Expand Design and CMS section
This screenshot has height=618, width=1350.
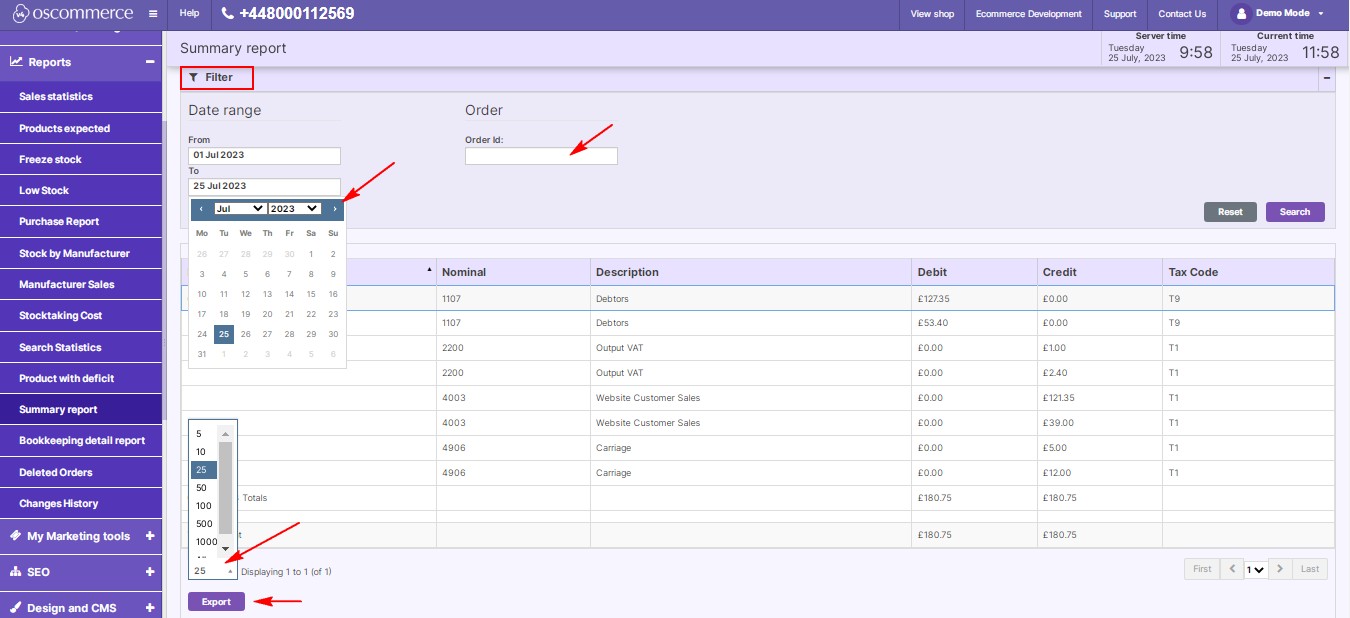[x=150, y=608]
